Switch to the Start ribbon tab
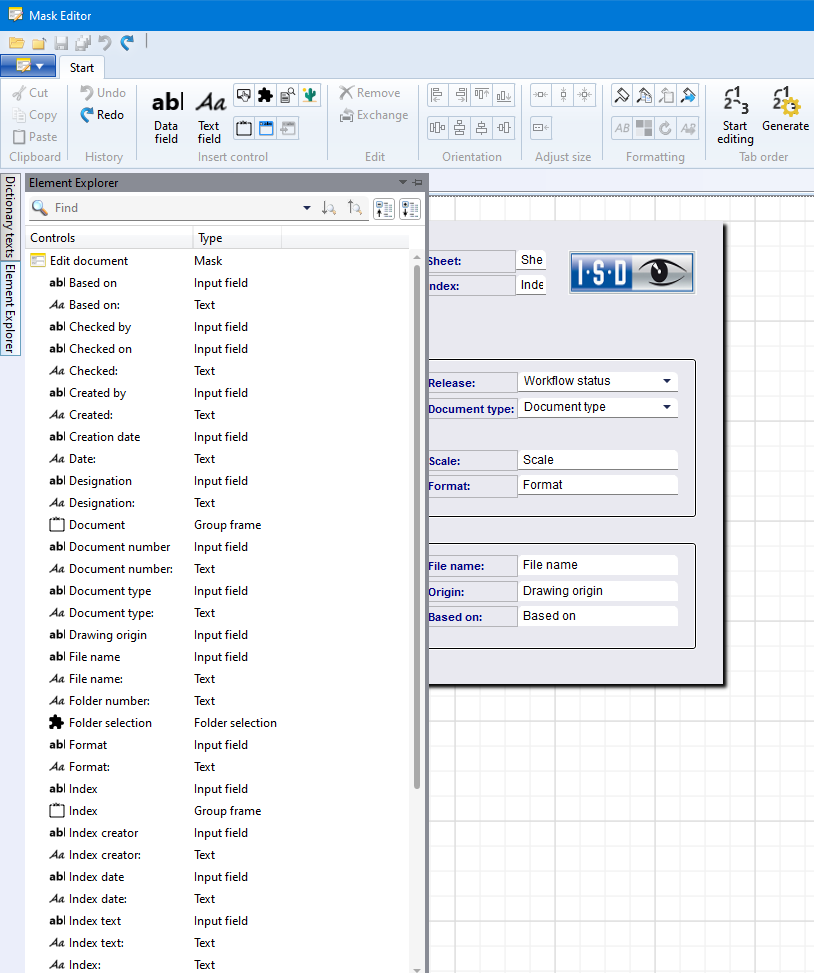Viewport: 814px width, 973px height. 82,68
